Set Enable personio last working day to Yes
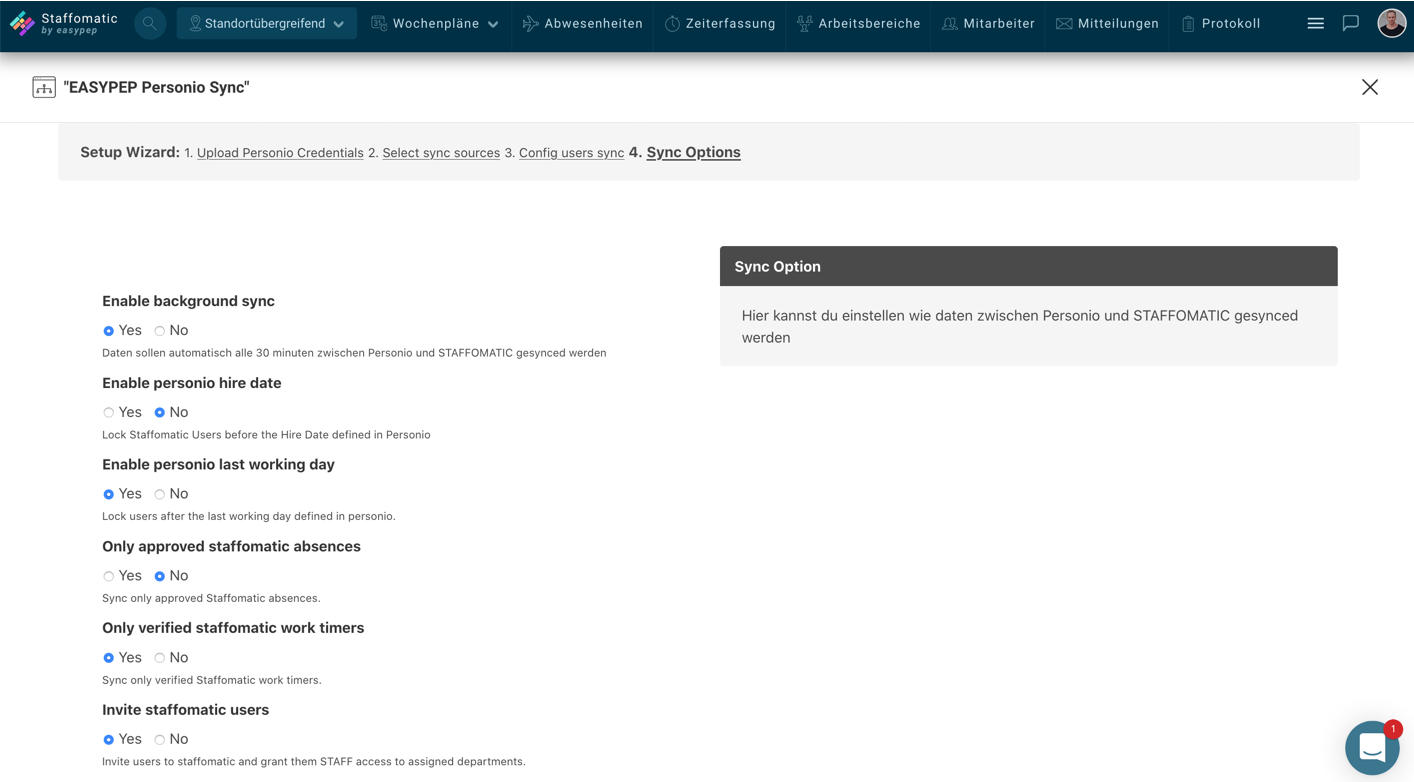The image size is (1414, 782). point(109,494)
